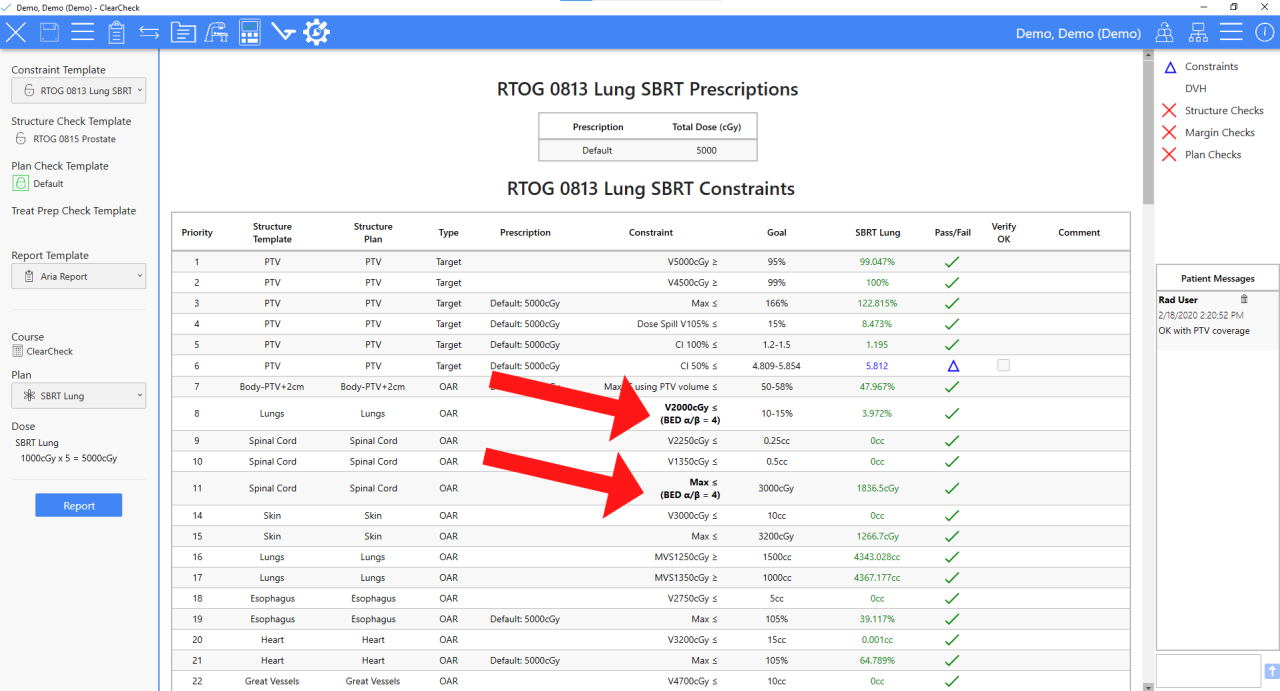Click the info circle icon
Screen dimensions: 1280x691
coord(1264,32)
